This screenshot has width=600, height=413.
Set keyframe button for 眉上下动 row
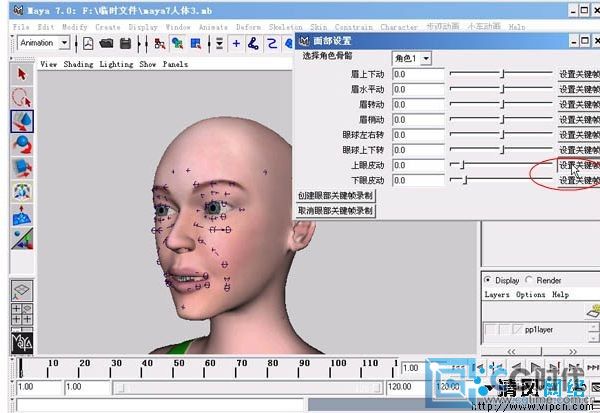tap(579, 74)
